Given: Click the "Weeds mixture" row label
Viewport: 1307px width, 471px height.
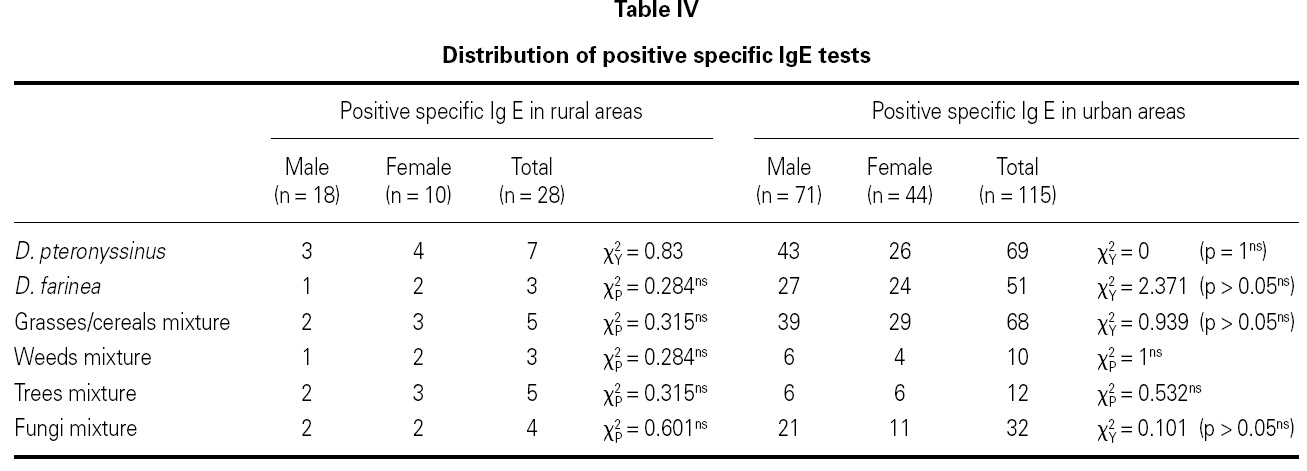Looking at the screenshot, I should pyautogui.click(x=83, y=358).
